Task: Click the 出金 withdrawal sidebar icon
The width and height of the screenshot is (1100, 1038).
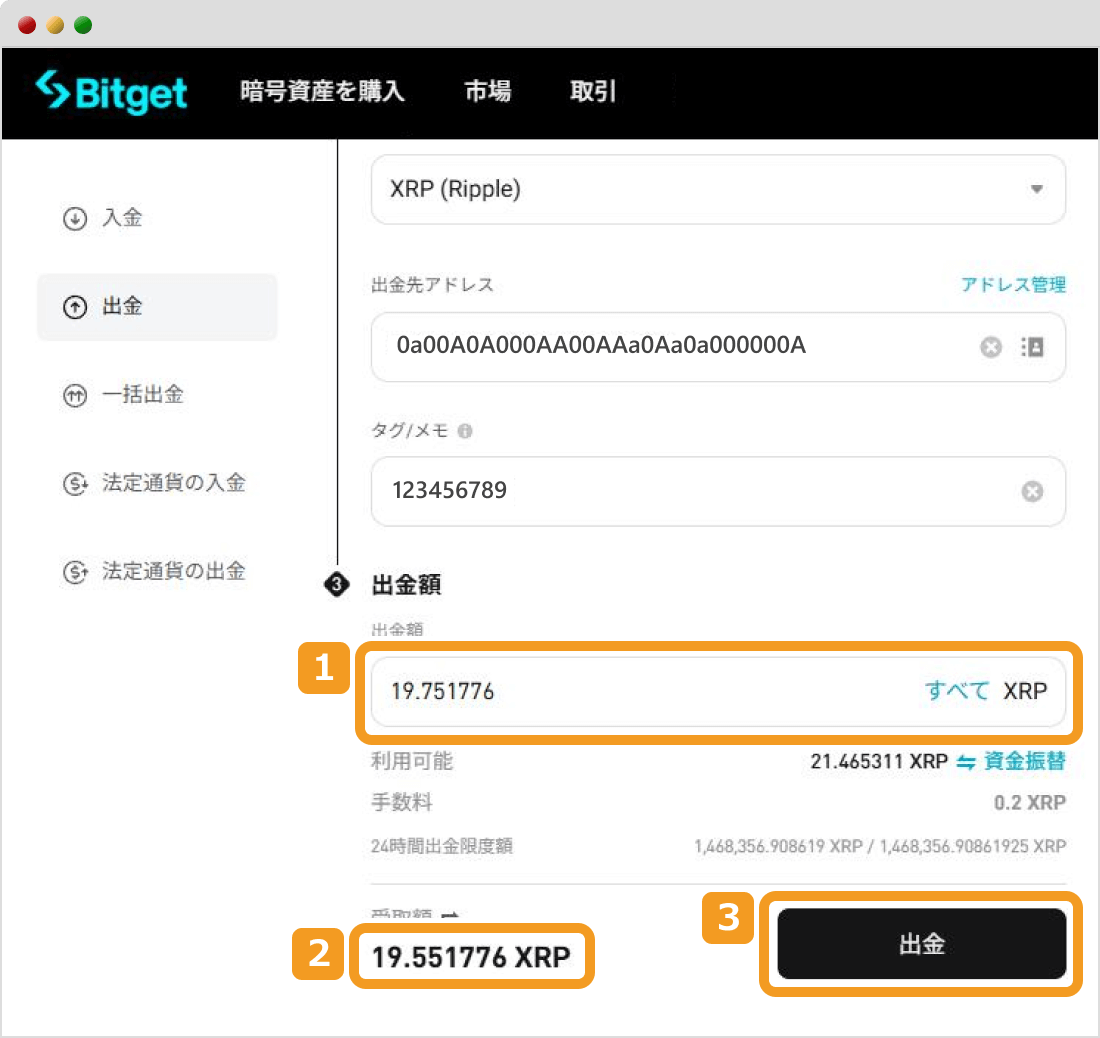Action: (75, 306)
